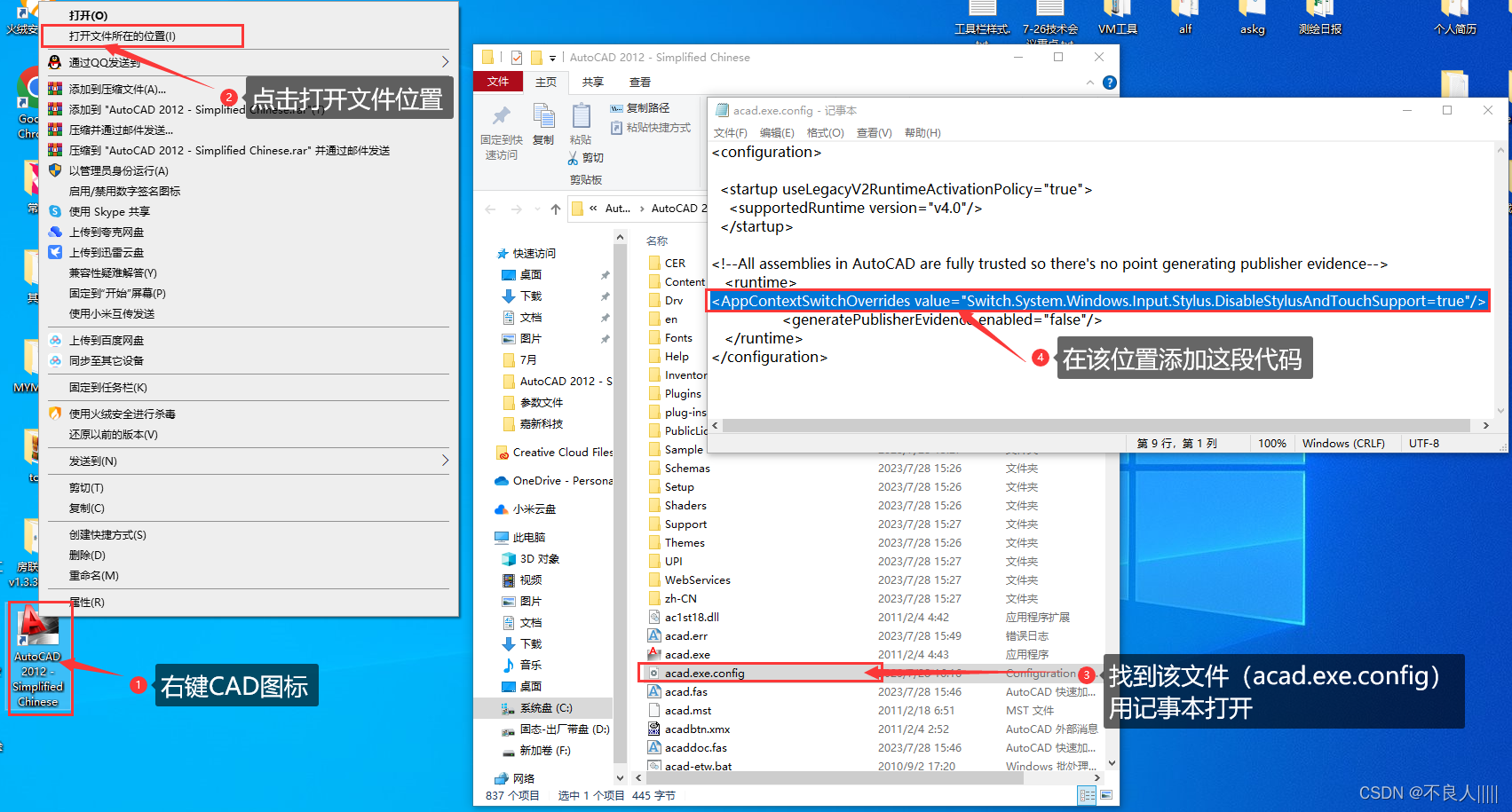Expand the 通过QQ发送到 submenu arrow
The height and width of the screenshot is (812, 1512).
click(445, 62)
